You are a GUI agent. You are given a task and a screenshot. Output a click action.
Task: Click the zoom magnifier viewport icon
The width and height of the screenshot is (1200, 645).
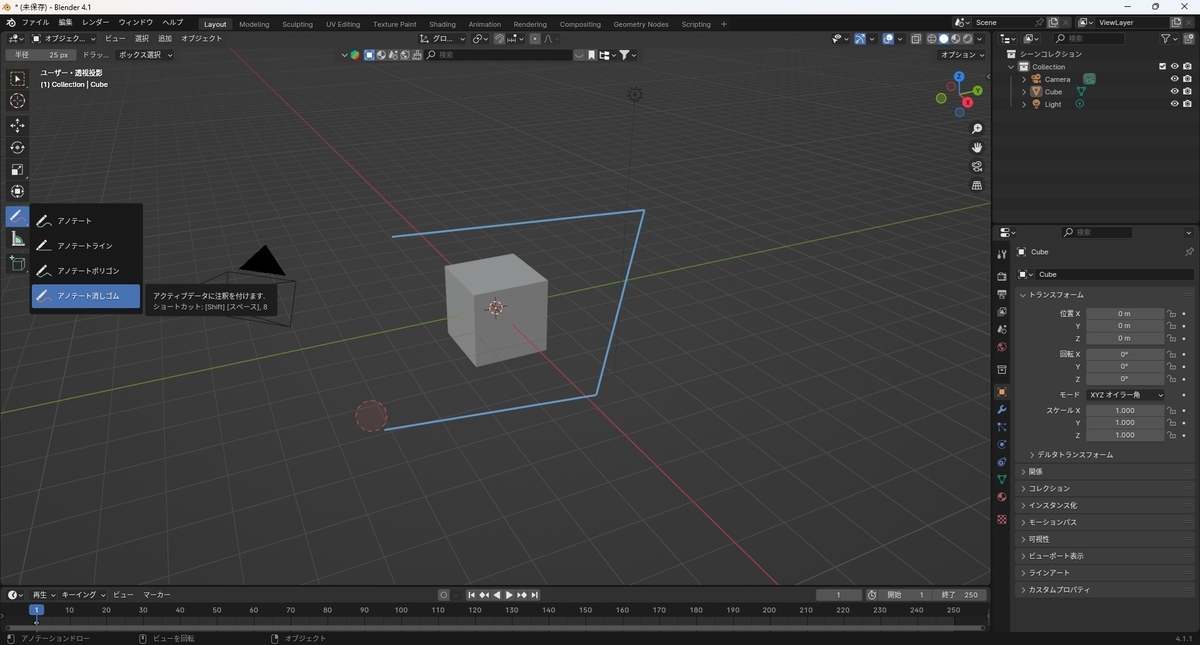[x=977, y=129]
